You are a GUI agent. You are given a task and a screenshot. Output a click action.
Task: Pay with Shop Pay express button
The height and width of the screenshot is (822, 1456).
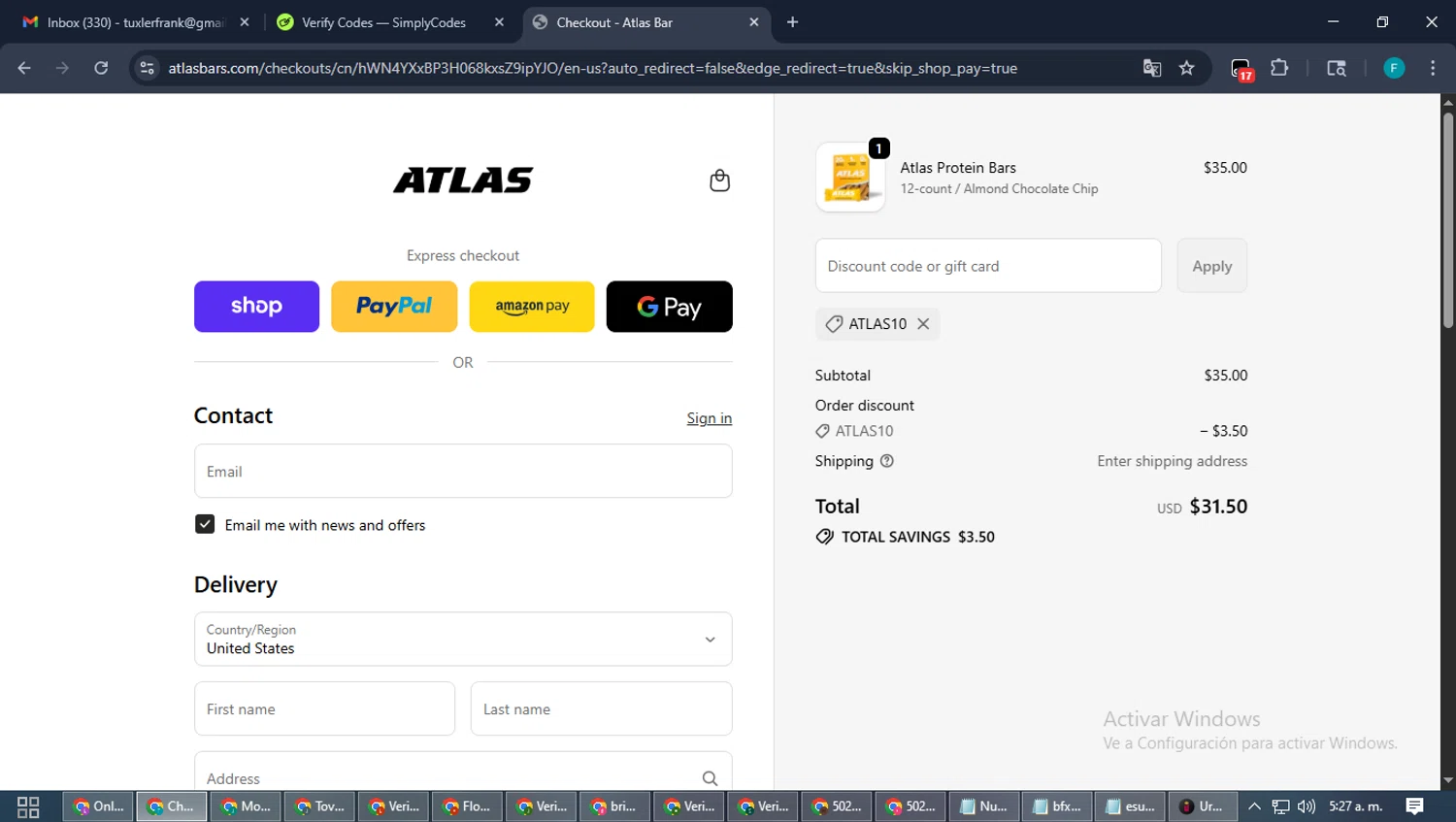(256, 307)
